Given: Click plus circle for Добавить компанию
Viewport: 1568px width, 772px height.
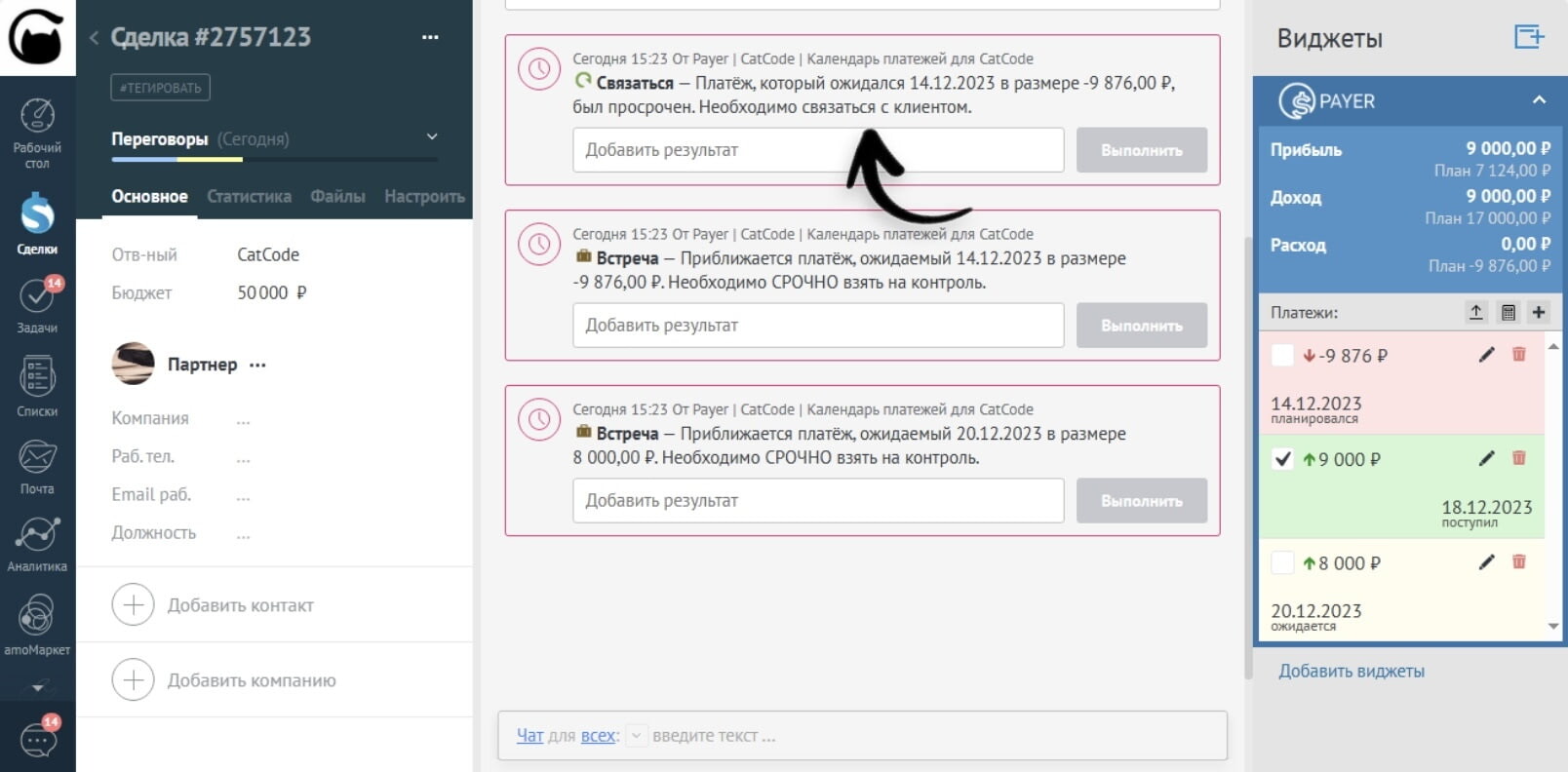Looking at the screenshot, I should [134, 679].
